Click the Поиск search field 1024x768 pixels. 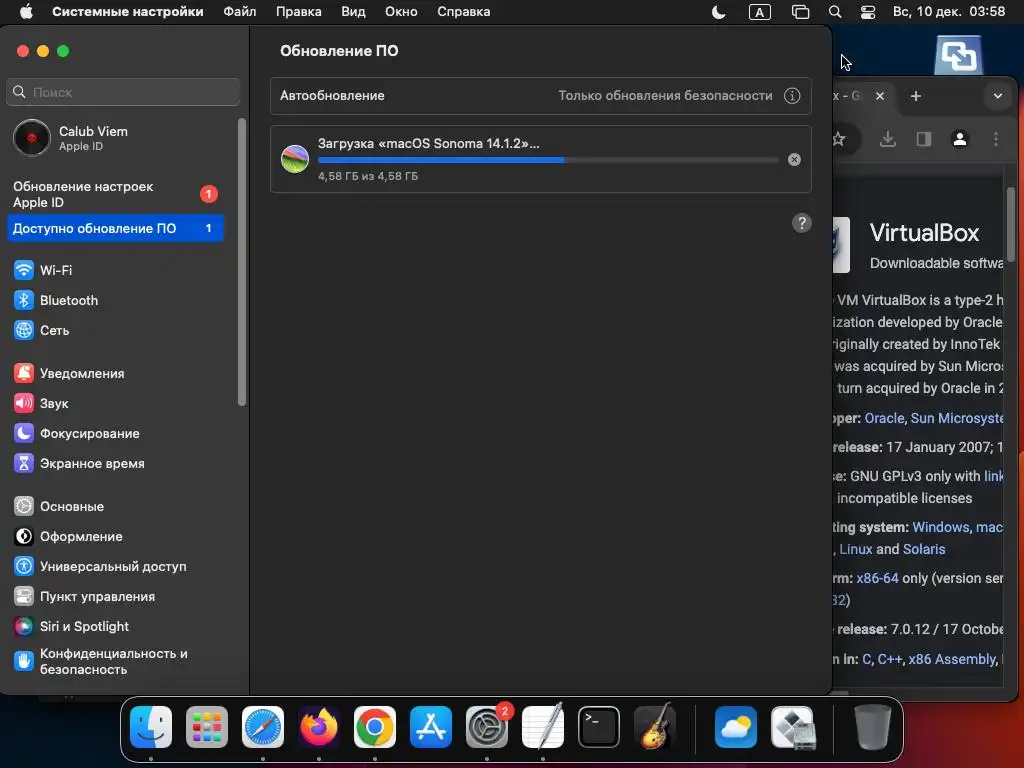pos(123,92)
